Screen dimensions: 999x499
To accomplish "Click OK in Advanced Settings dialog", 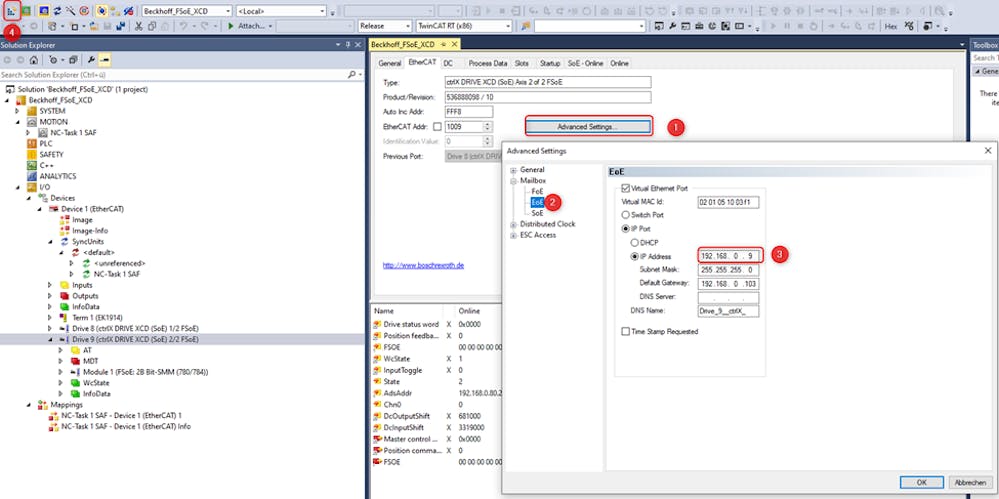I will [x=921, y=482].
